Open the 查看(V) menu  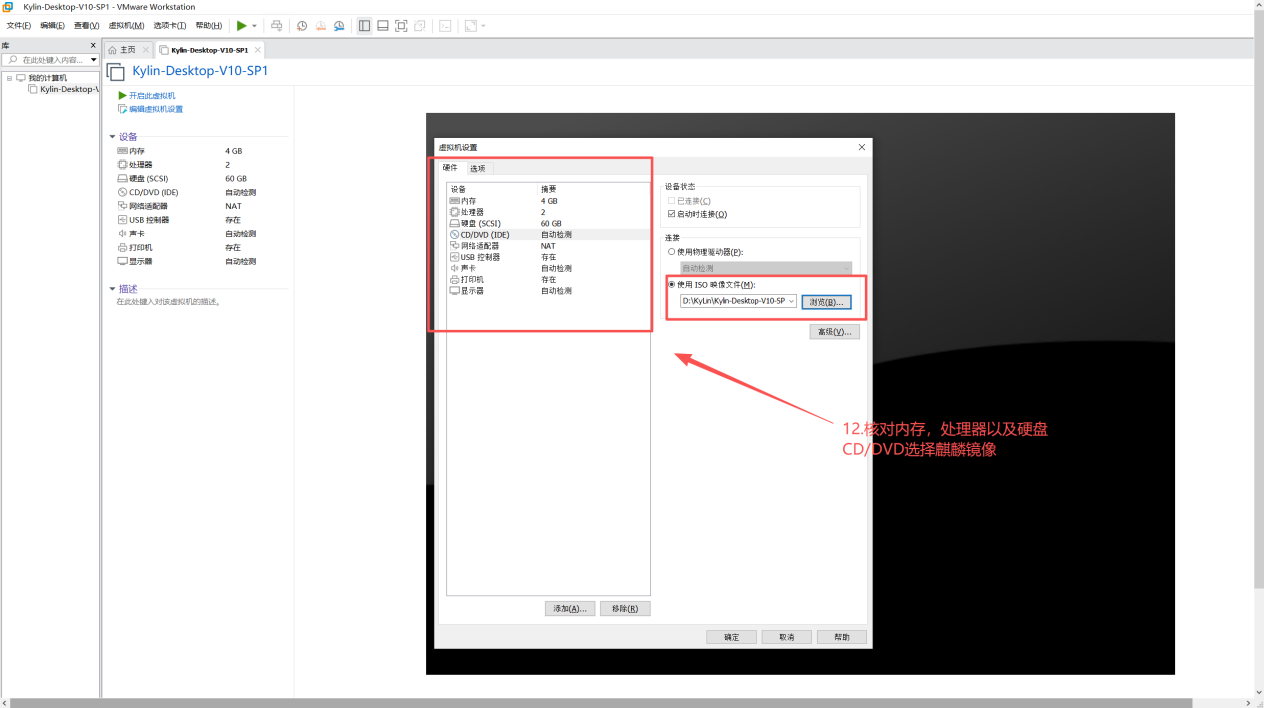(x=87, y=25)
